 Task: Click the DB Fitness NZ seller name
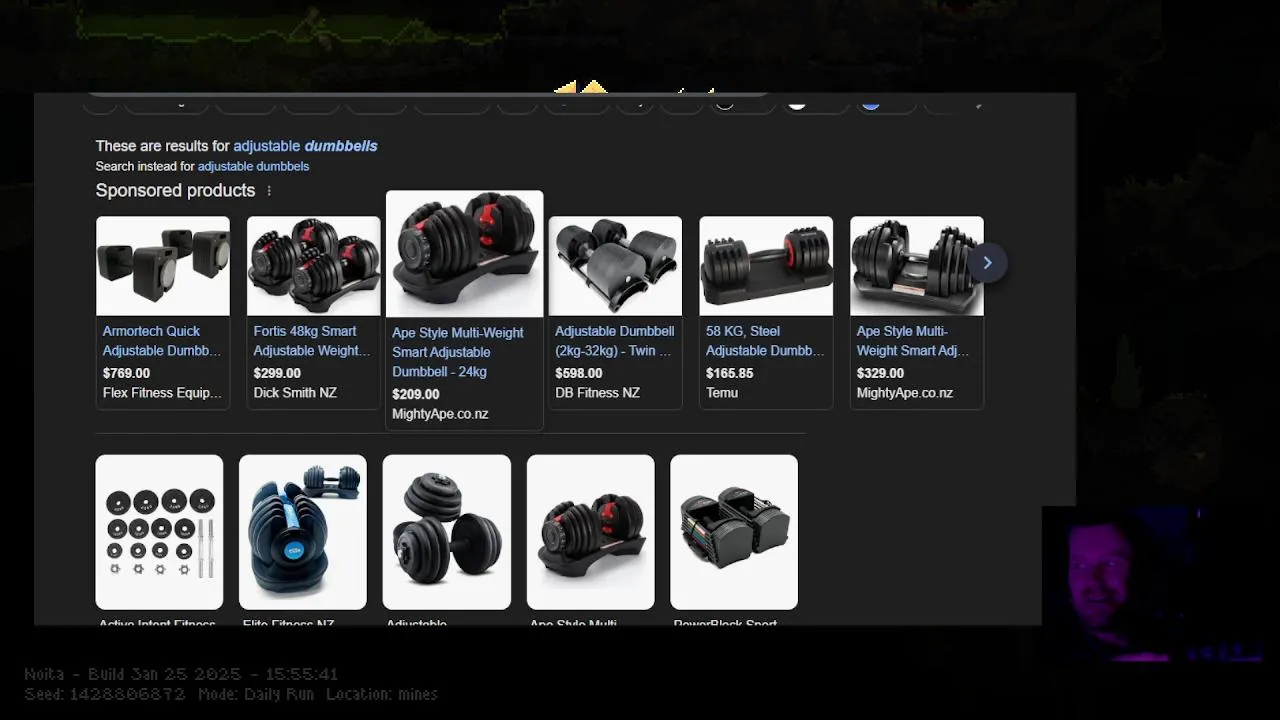597,393
